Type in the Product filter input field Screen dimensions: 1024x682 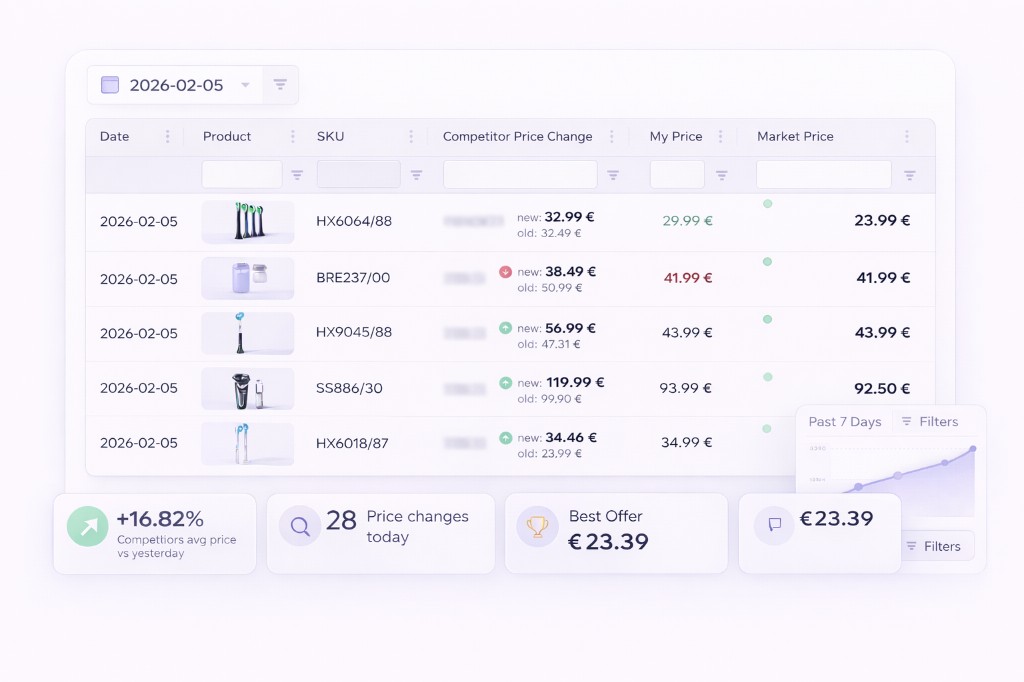click(x=242, y=175)
